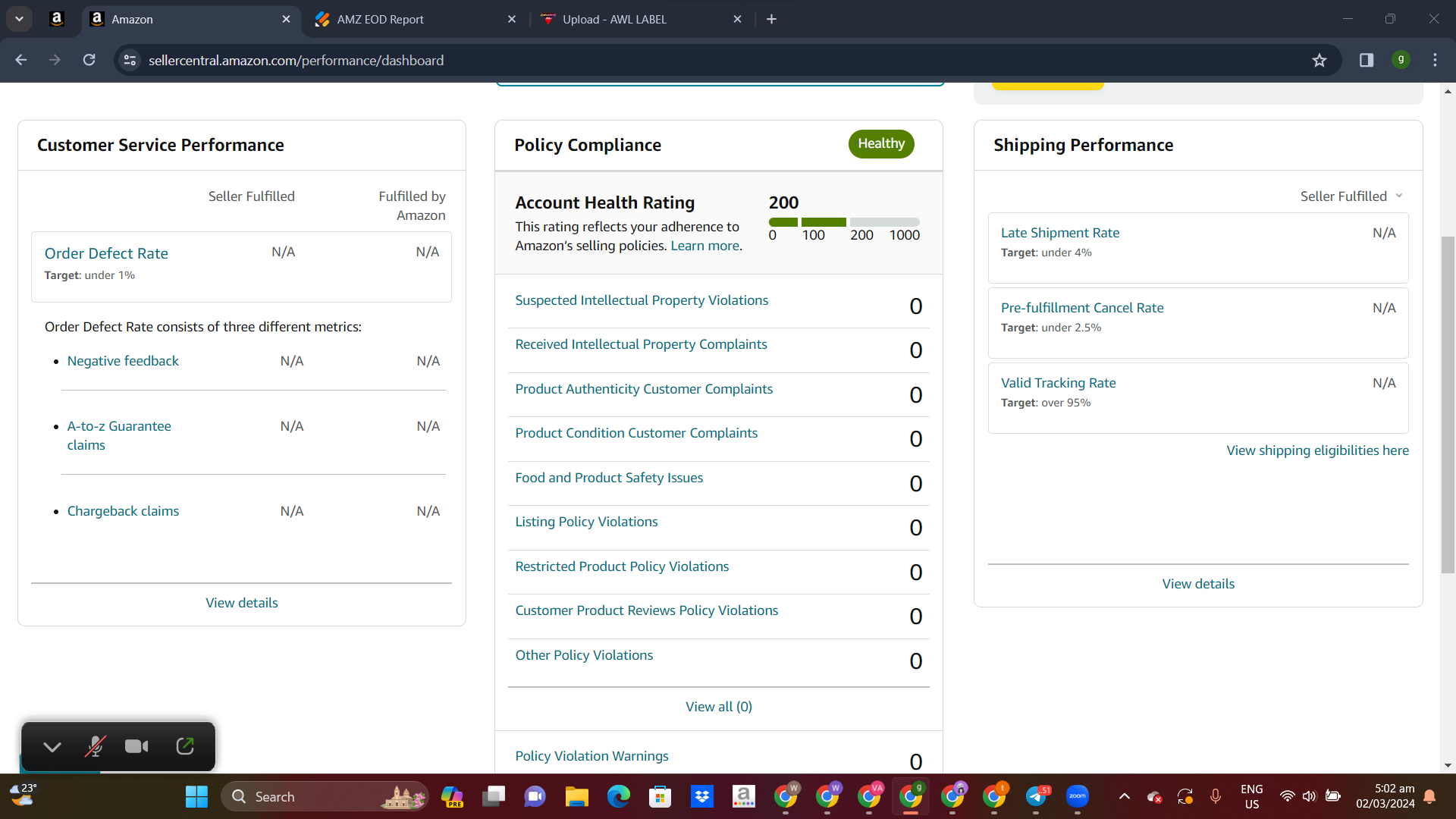Open the Order Defect Rate metric
Viewport: 1456px width, 819px height.
(x=106, y=253)
